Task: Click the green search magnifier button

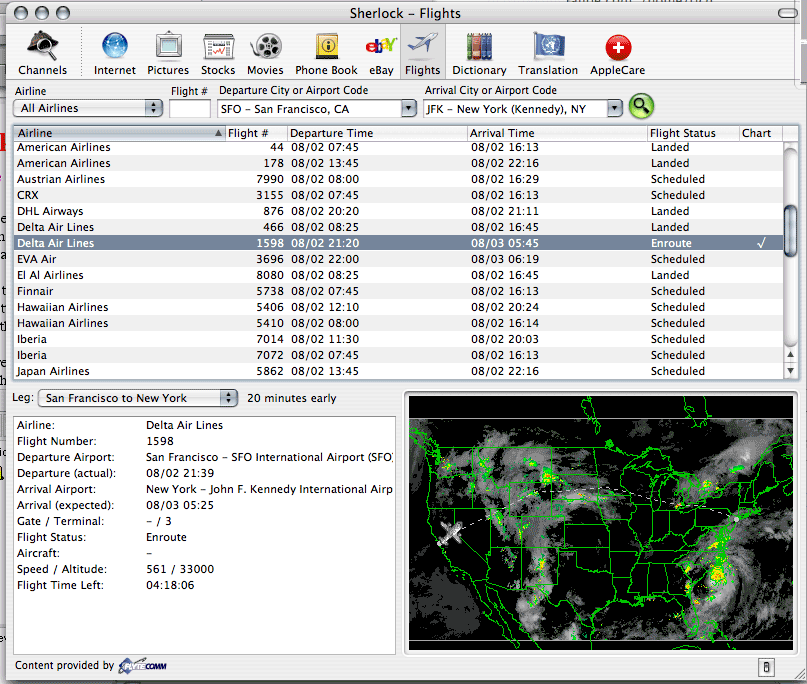Action: click(641, 106)
